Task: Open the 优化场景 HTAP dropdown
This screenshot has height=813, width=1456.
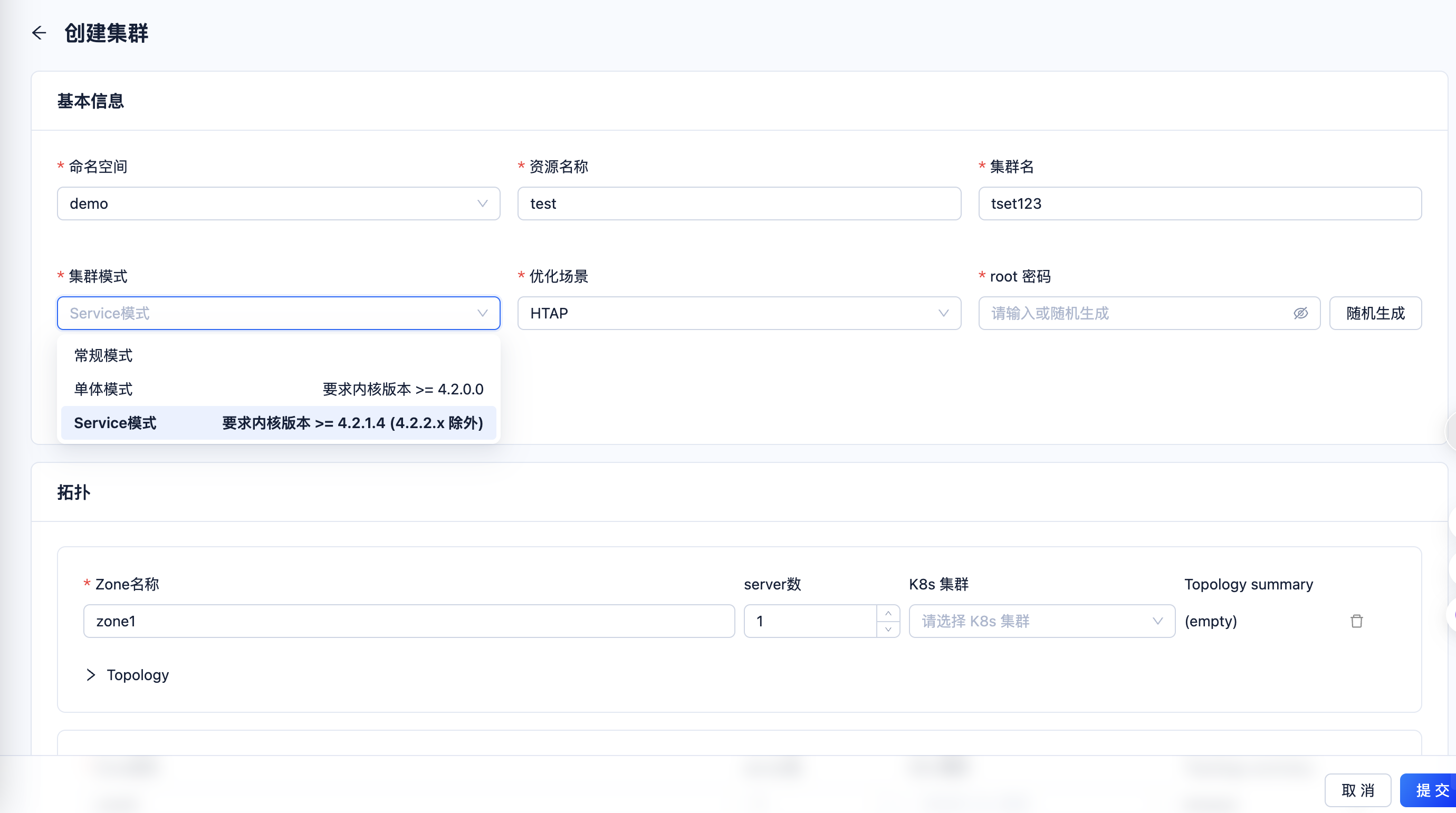Action: pos(739,313)
